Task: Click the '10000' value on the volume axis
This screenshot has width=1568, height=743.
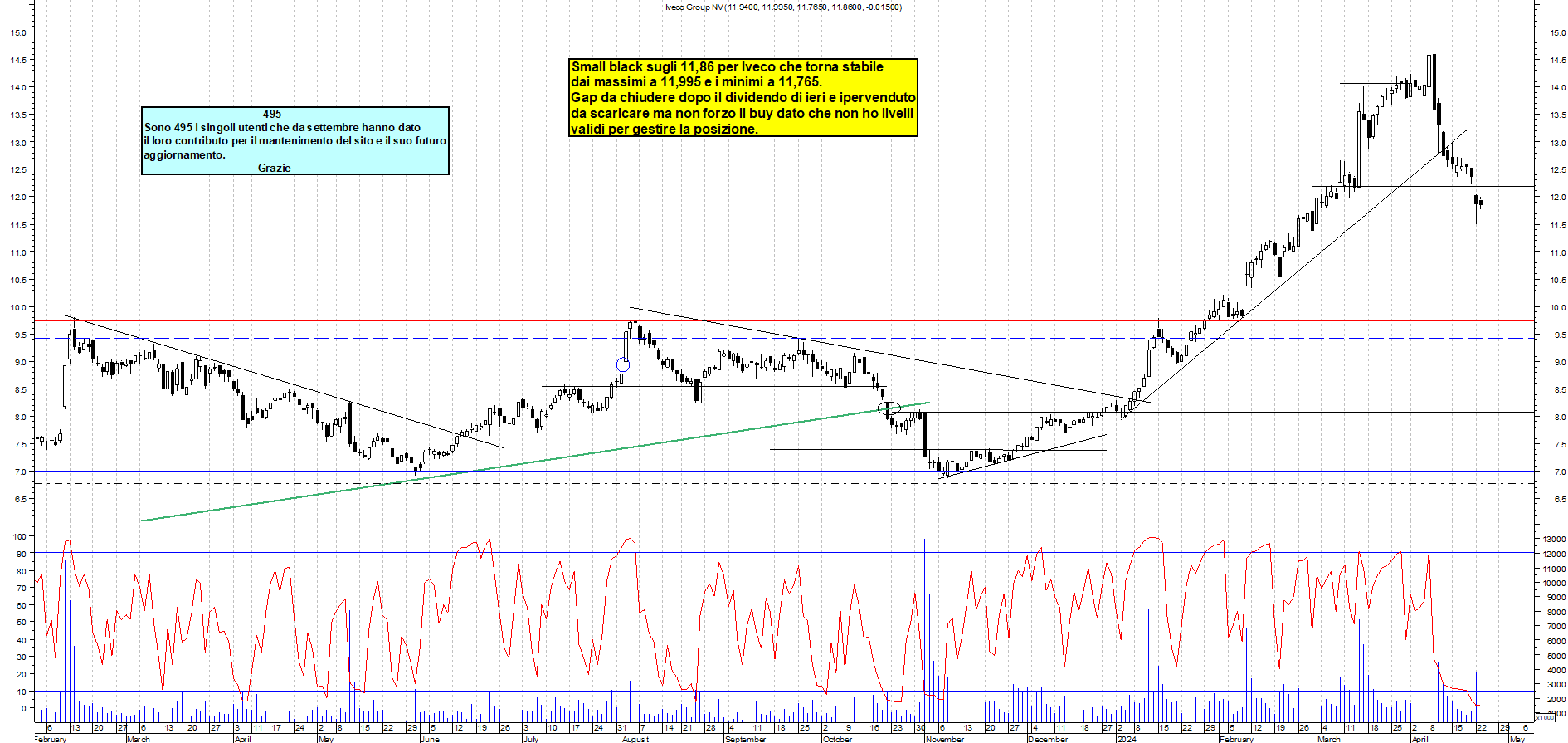Action: tap(1554, 584)
